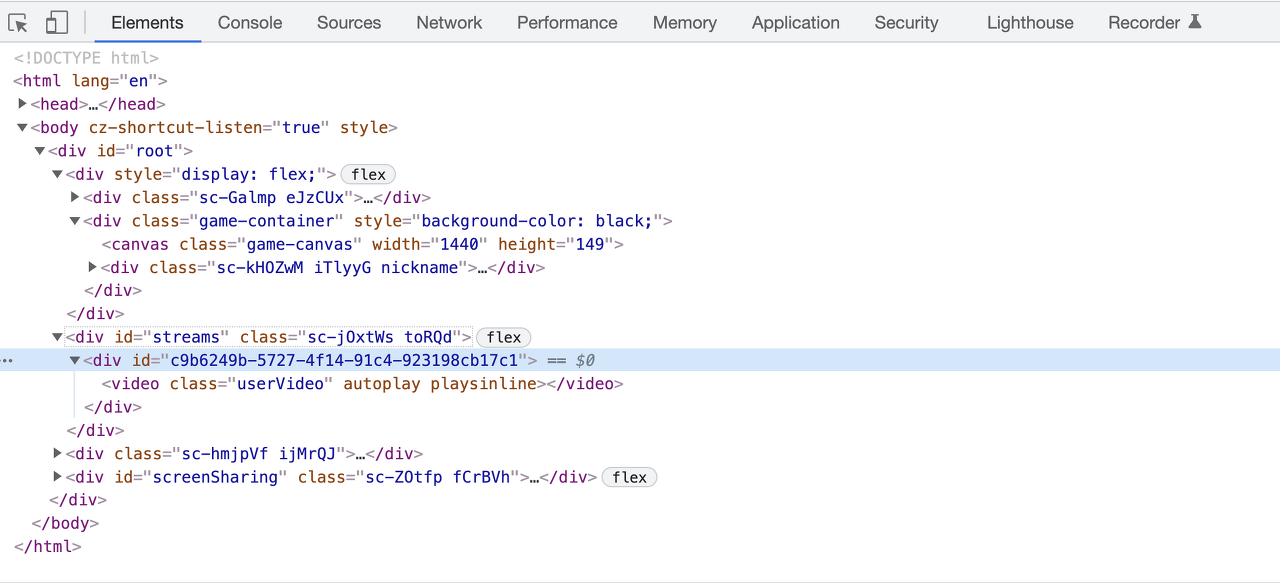Toggle the flex badge on screenSharing div
Image resolution: width=1280 pixels, height=583 pixels.
pyautogui.click(x=630, y=477)
